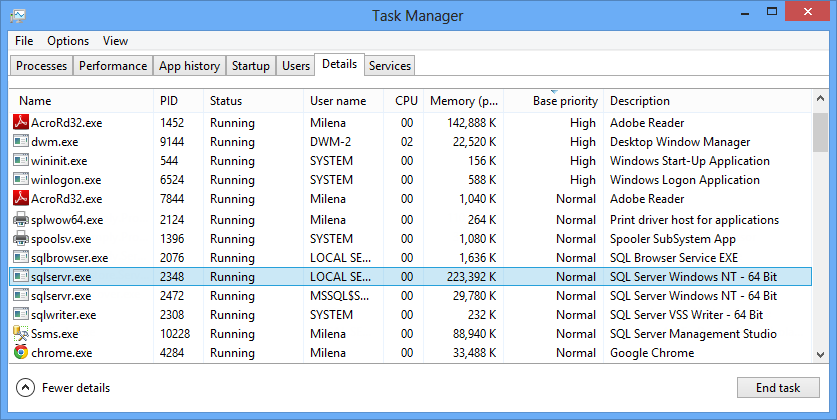Click the Task Manager title bar icon

[x=17, y=16]
